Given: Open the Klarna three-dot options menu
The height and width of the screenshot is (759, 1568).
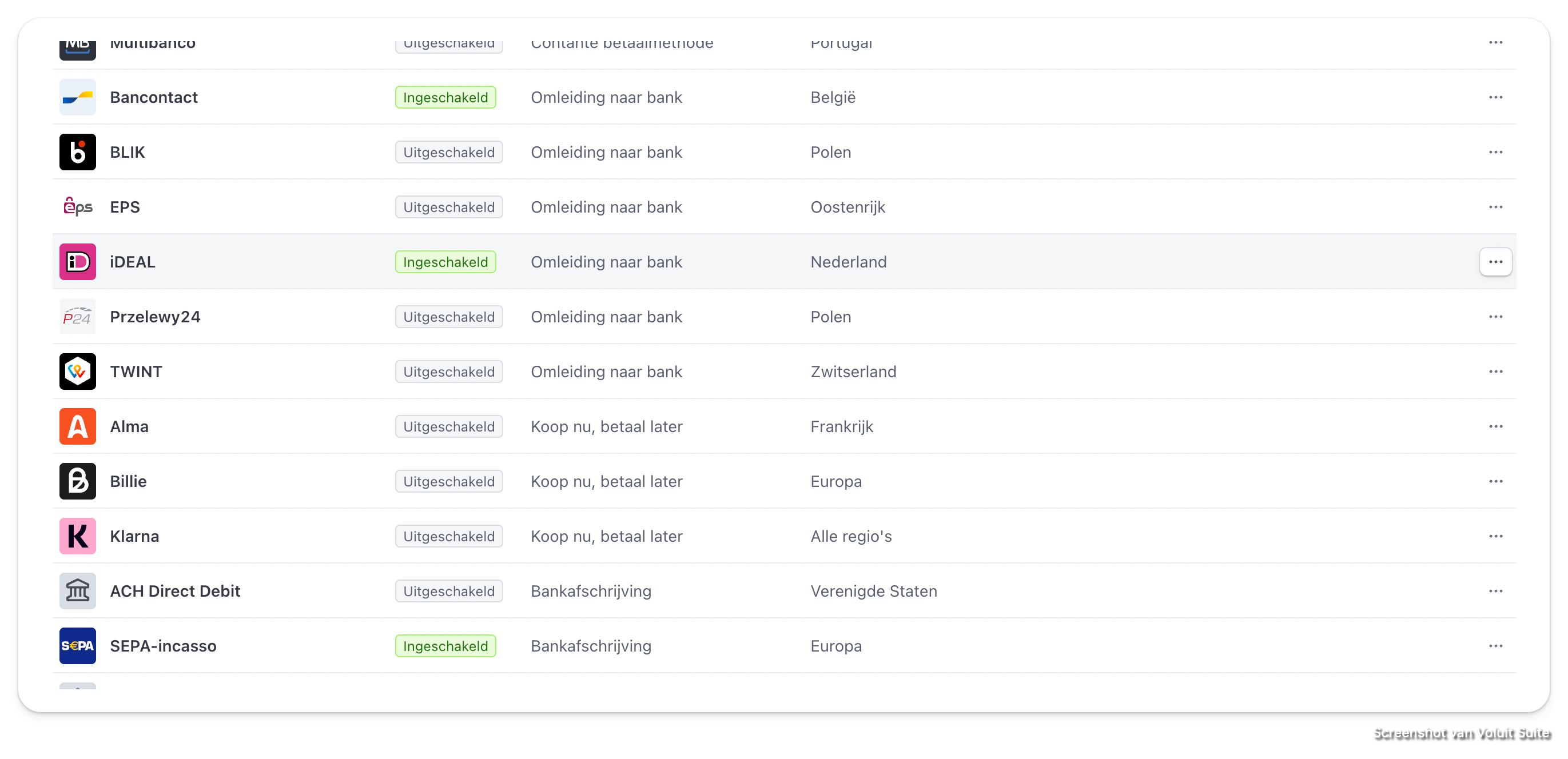Looking at the screenshot, I should coord(1495,536).
